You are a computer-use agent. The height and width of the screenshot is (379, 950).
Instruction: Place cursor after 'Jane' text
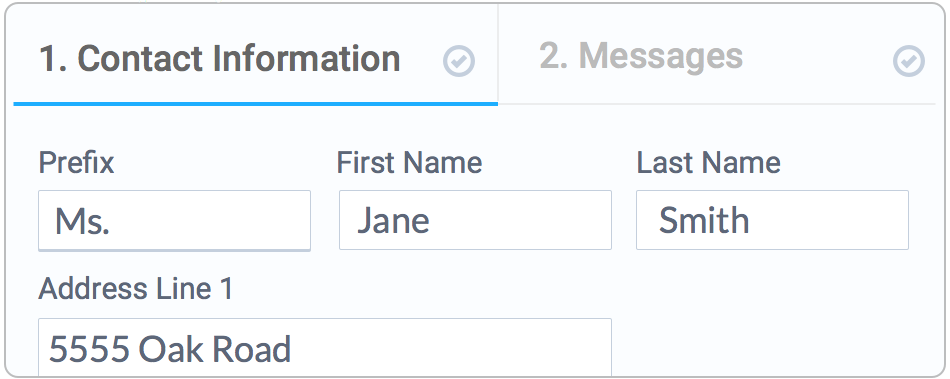click(431, 220)
